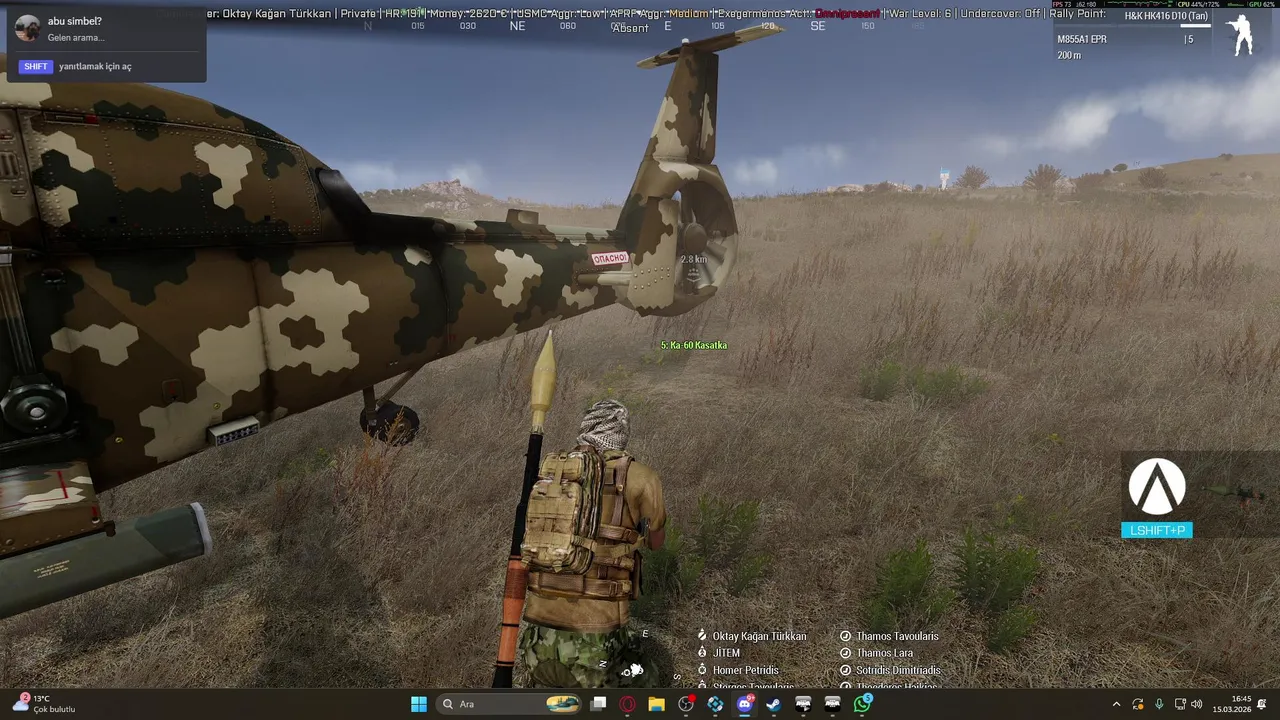Open the Discord taskbar icon
1280x720 pixels.
pos(745,704)
